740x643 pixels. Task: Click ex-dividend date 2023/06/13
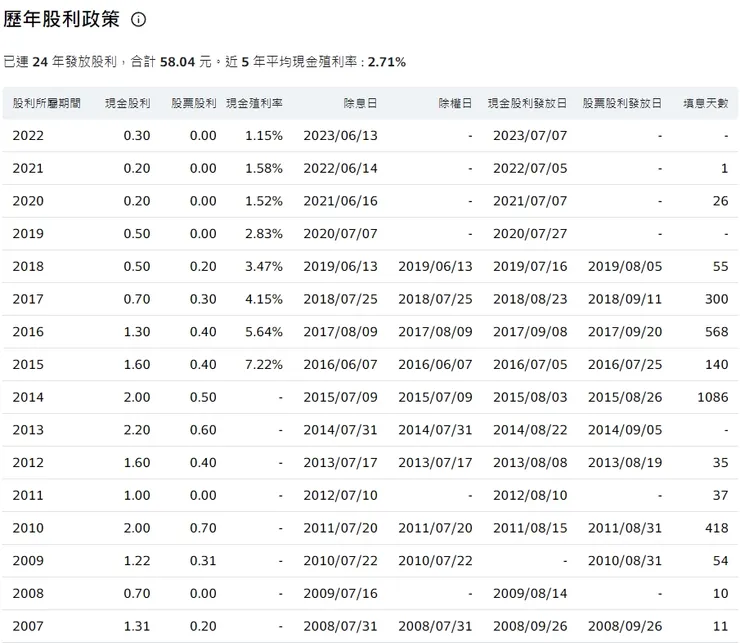340,136
